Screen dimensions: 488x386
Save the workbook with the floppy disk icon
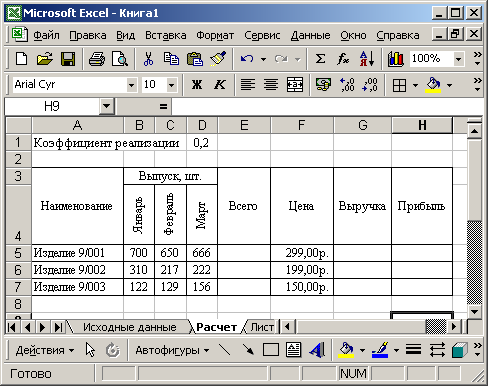pyautogui.click(x=68, y=59)
